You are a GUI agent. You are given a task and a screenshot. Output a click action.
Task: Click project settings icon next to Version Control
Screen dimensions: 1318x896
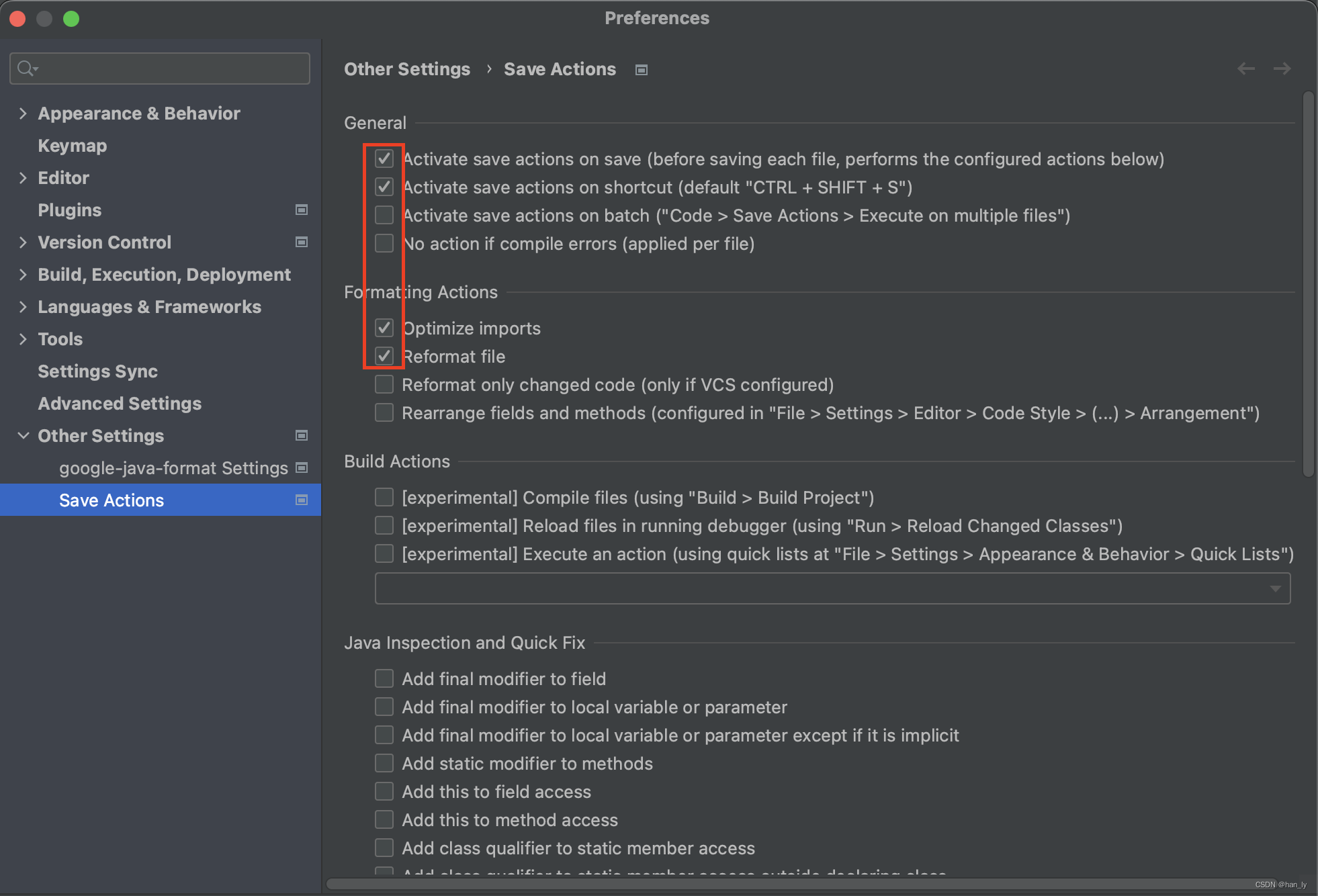(x=302, y=242)
